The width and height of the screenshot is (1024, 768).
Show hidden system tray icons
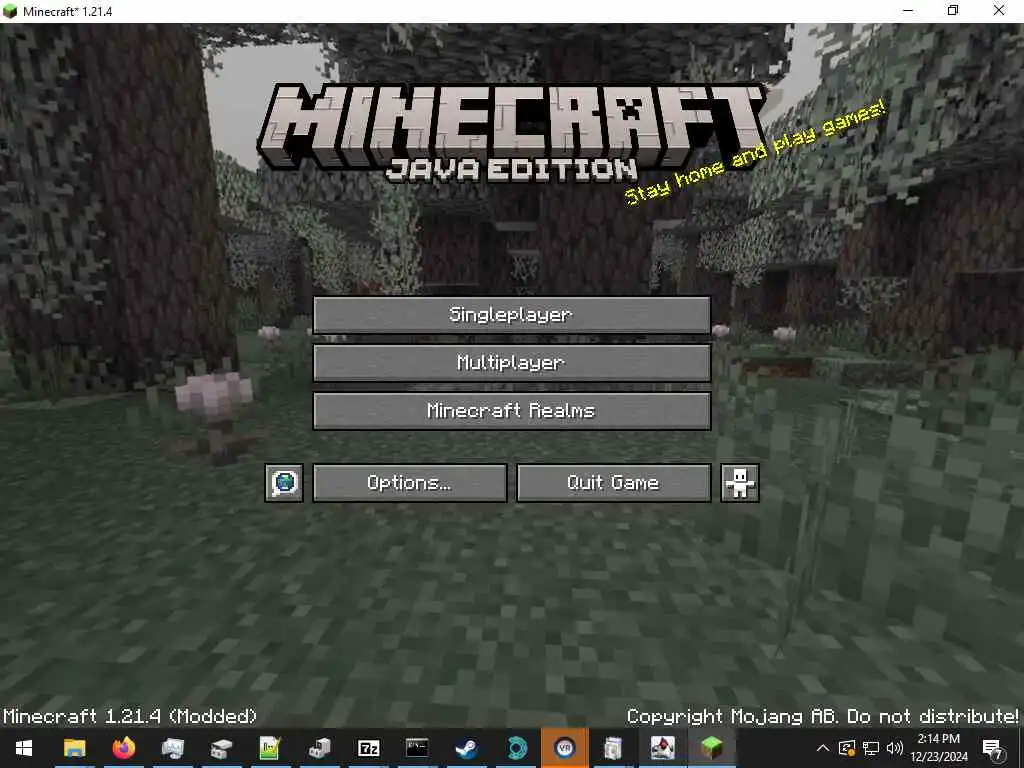[x=823, y=748]
